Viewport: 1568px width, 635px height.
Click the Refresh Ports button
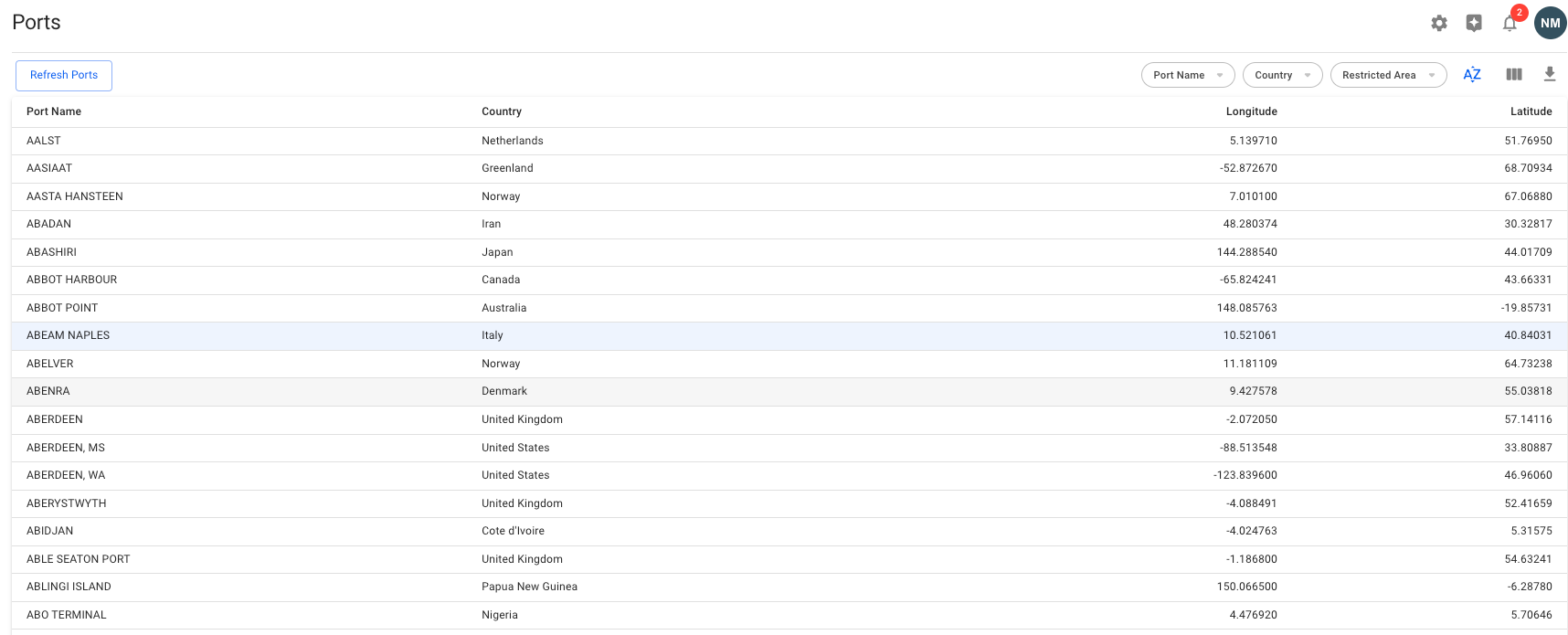pos(64,75)
